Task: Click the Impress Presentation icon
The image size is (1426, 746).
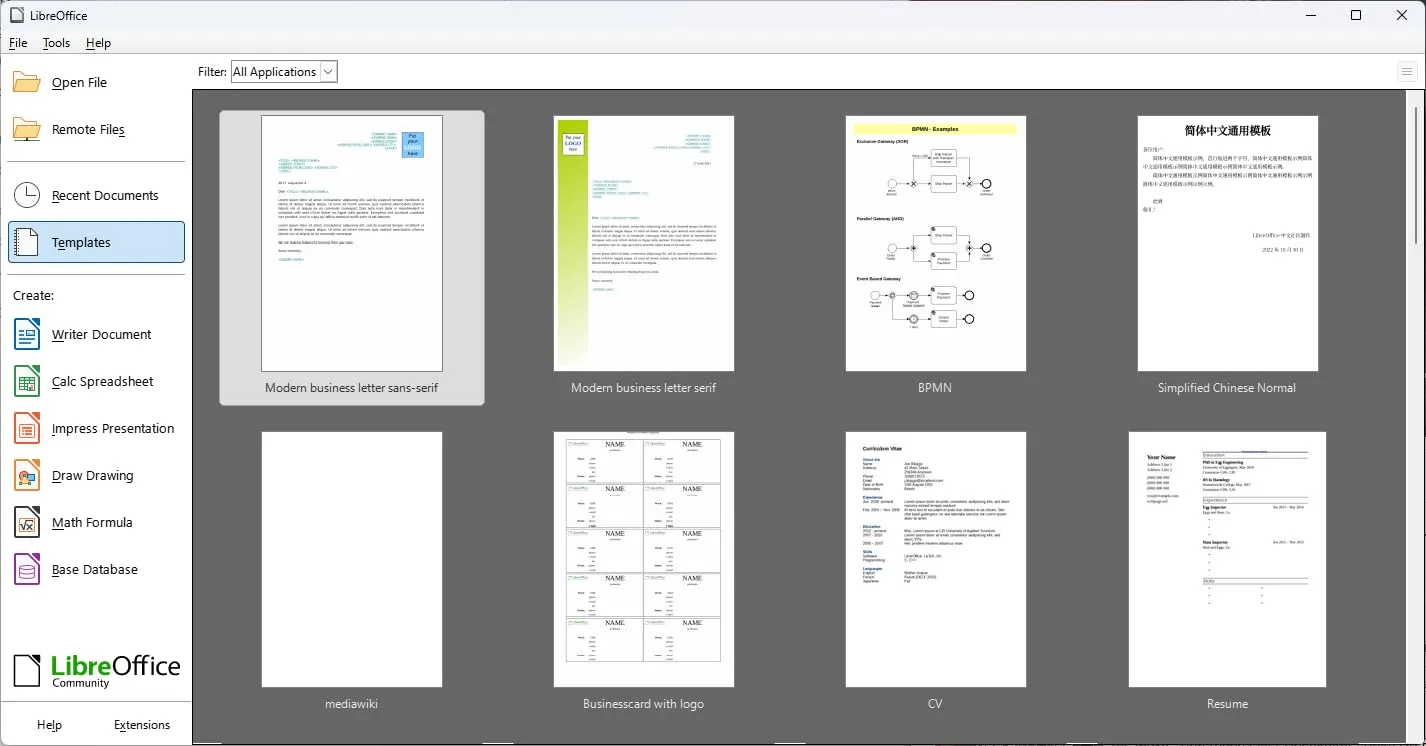Action: (27, 428)
